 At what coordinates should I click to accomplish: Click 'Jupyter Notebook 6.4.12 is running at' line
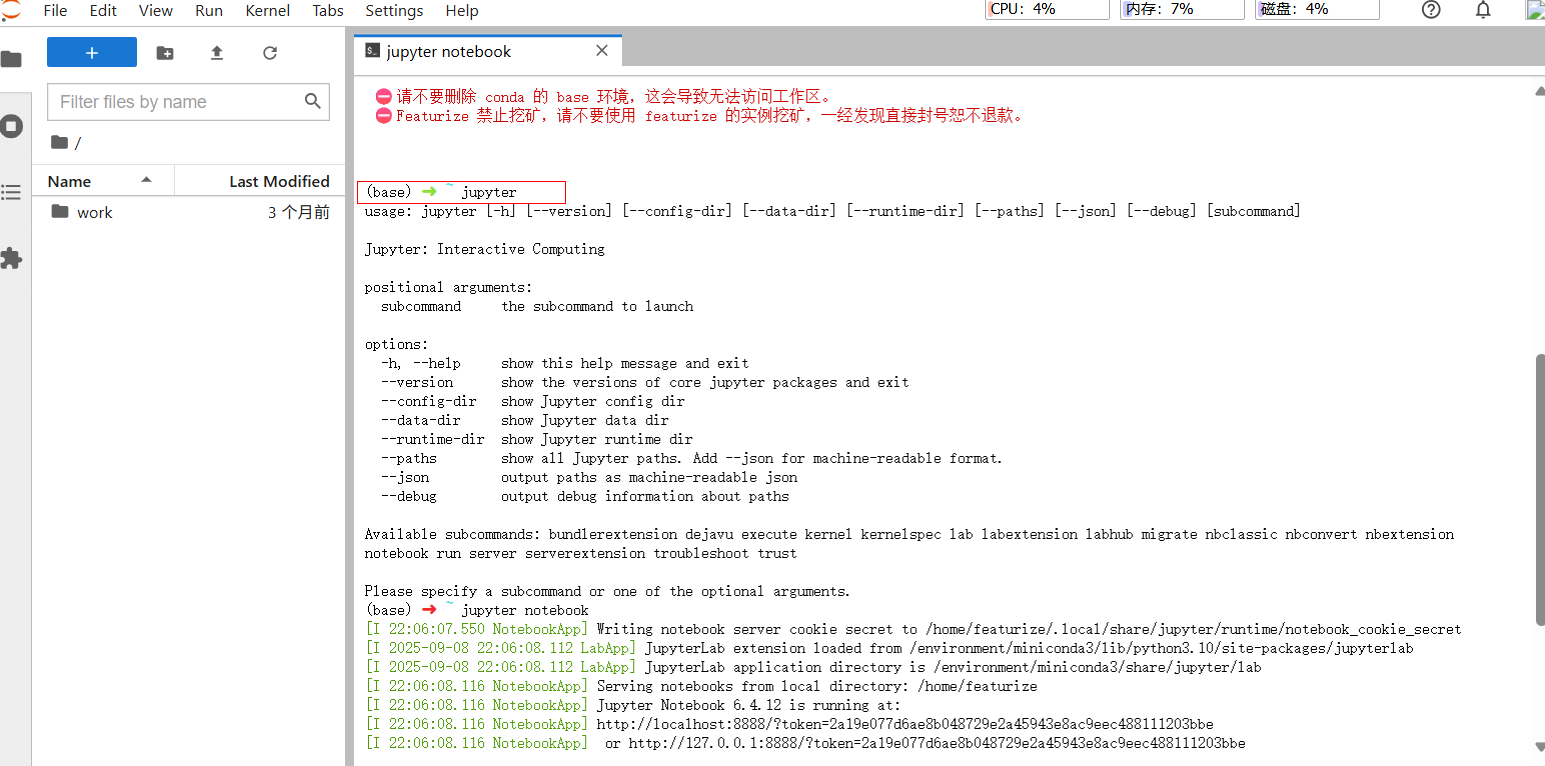[x=633, y=705]
